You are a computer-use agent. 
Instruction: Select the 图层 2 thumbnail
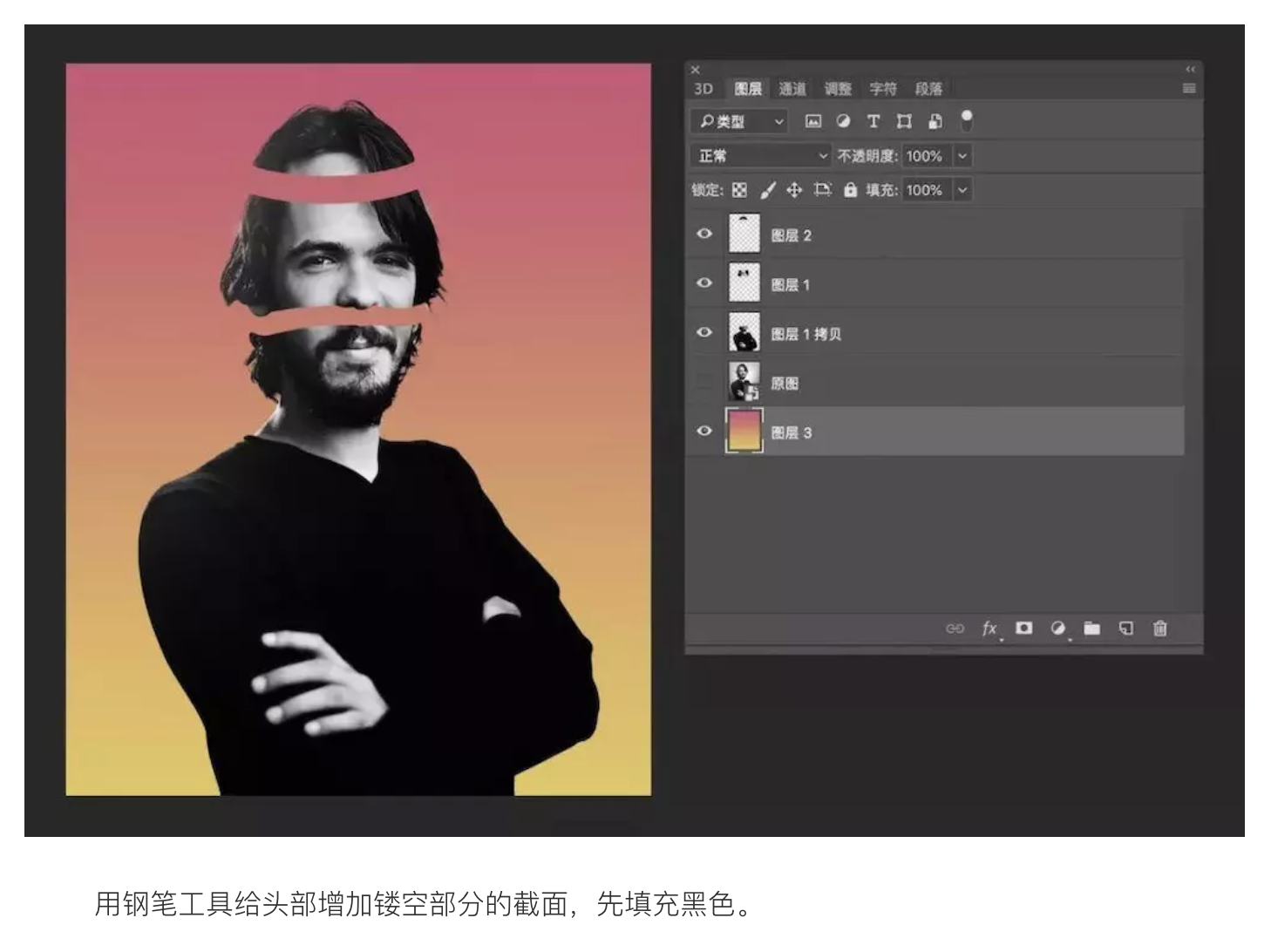[744, 234]
